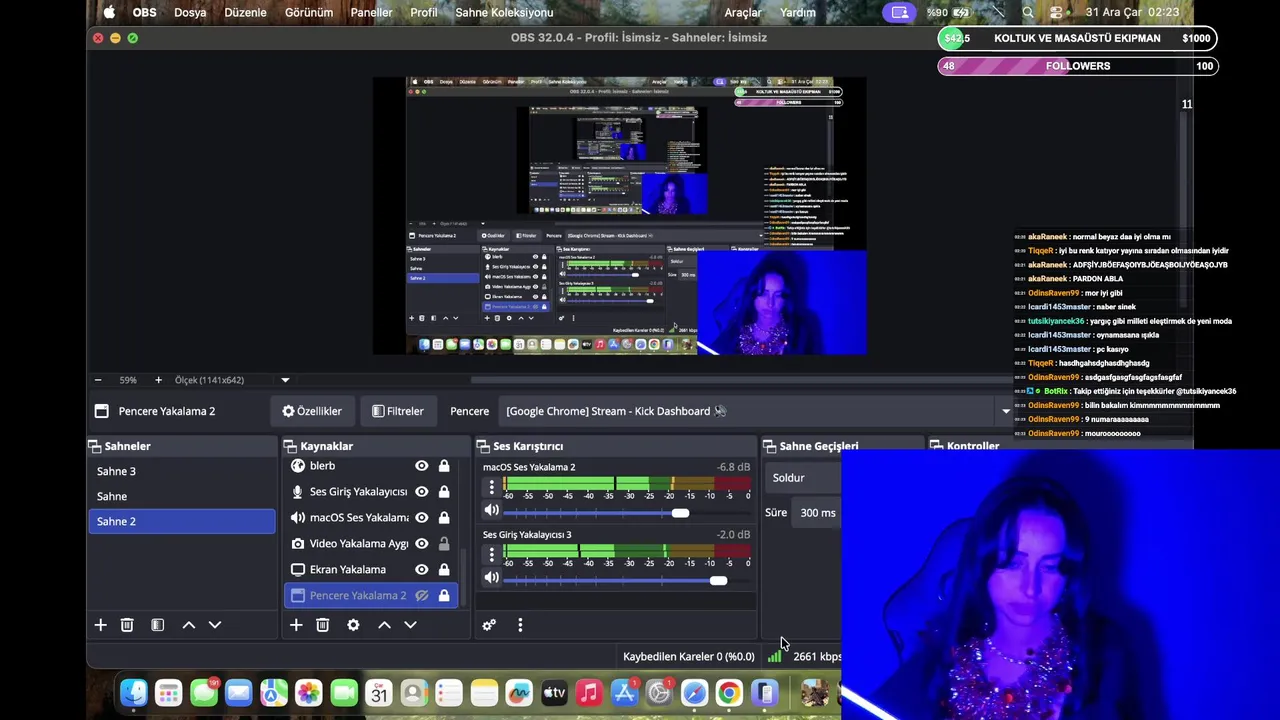Zoom in preview with plus button

point(158,380)
